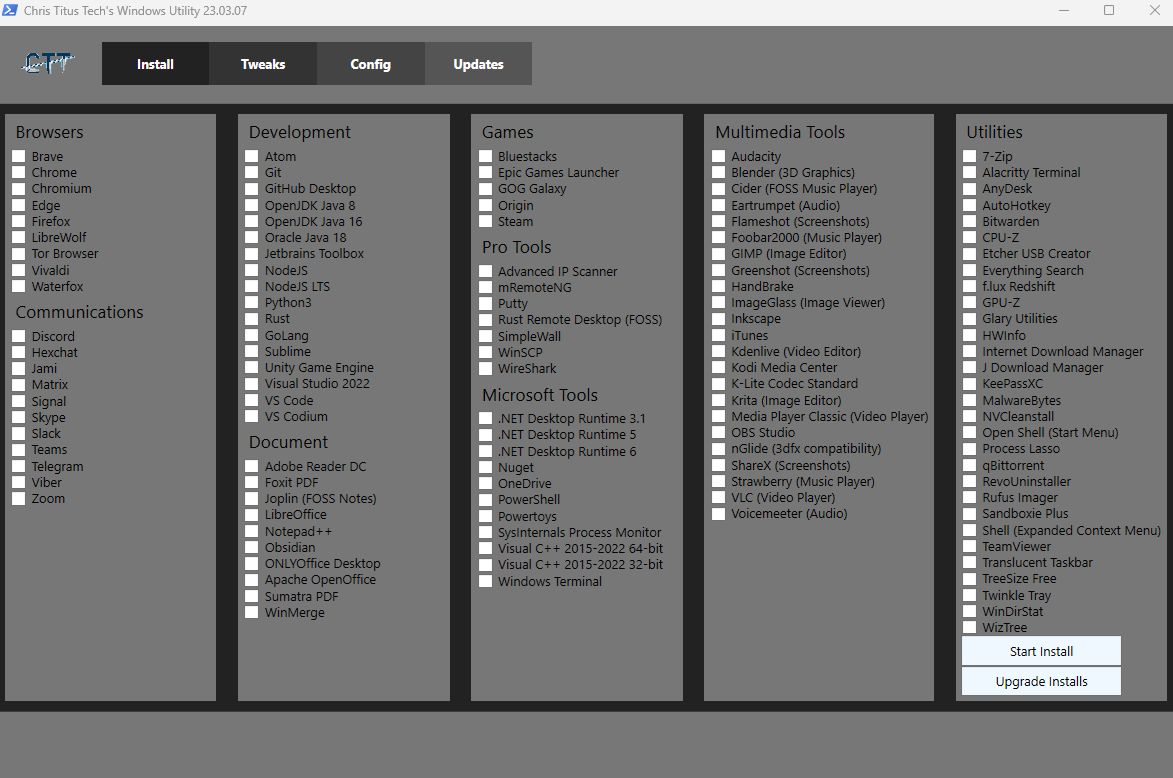Check the Brave browser checkbox
This screenshot has width=1173, height=778.
tap(19, 157)
